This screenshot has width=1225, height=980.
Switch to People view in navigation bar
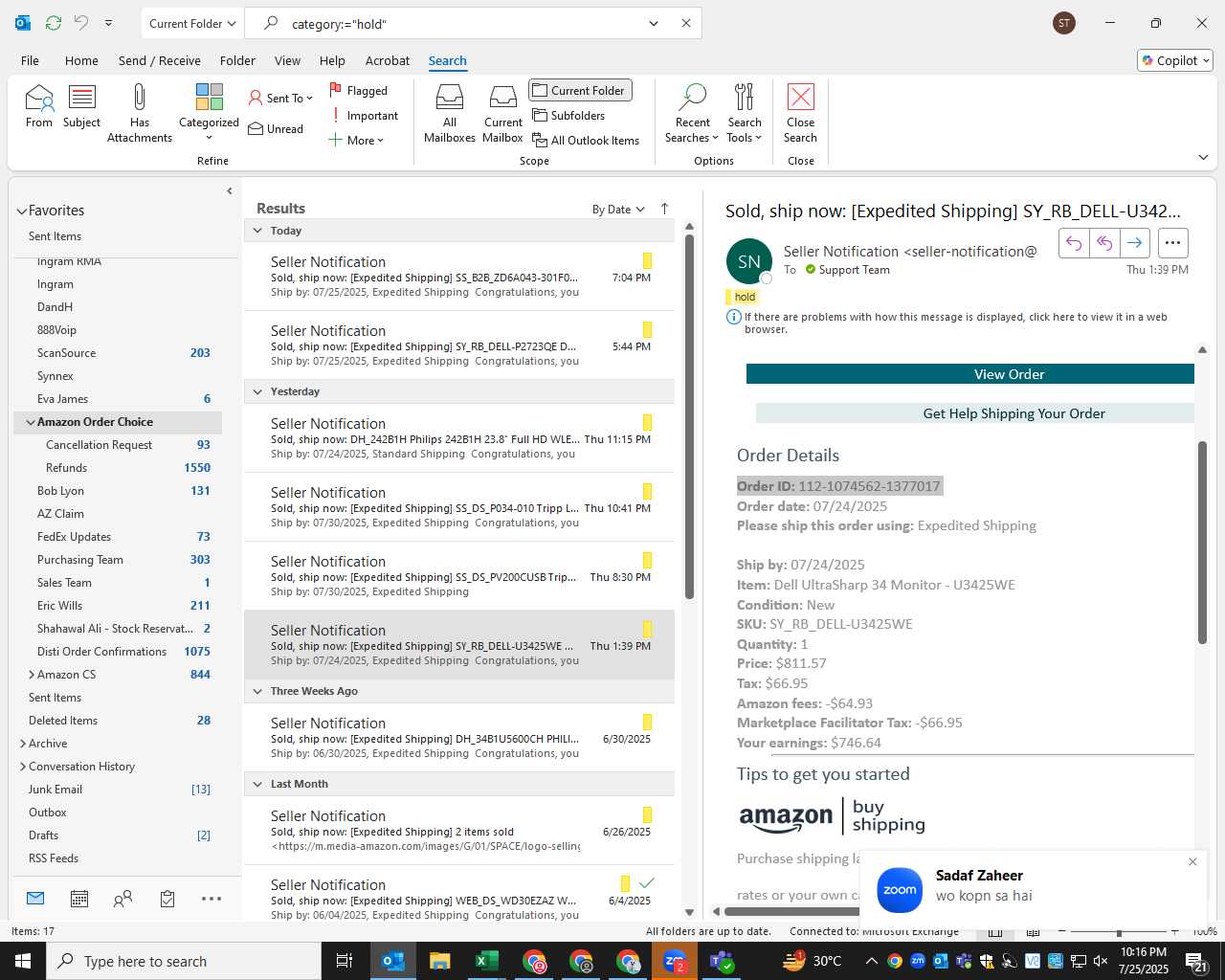tap(123, 899)
